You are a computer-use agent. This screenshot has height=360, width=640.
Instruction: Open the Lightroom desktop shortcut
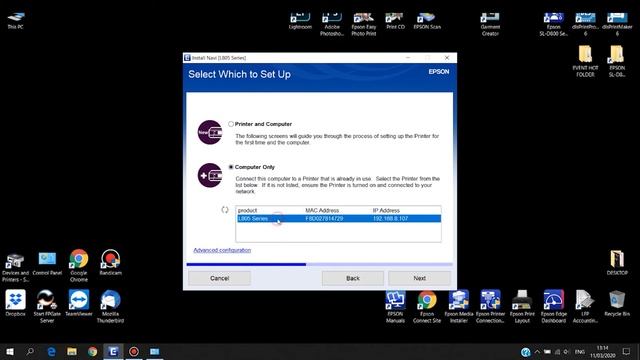(x=300, y=21)
